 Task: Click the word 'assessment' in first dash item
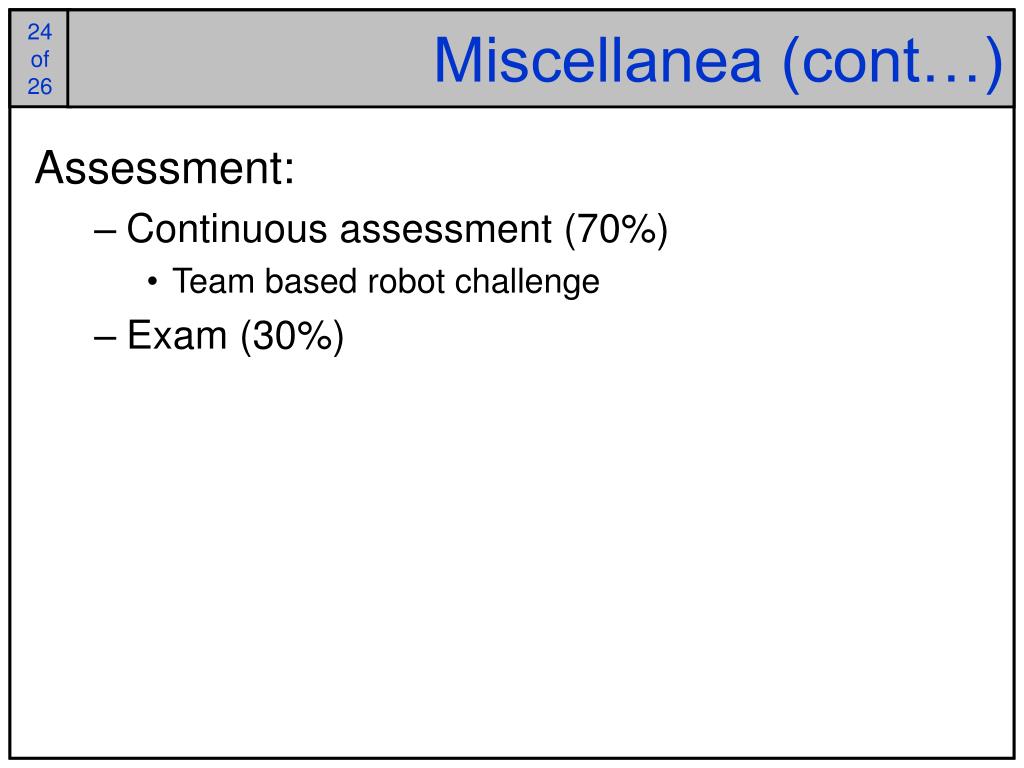point(445,231)
